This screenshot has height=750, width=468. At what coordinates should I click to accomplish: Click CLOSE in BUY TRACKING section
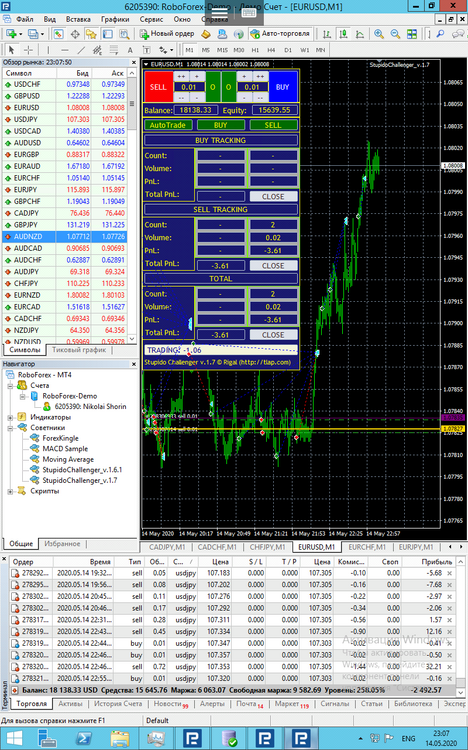pyautogui.click(x=273, y=197)
